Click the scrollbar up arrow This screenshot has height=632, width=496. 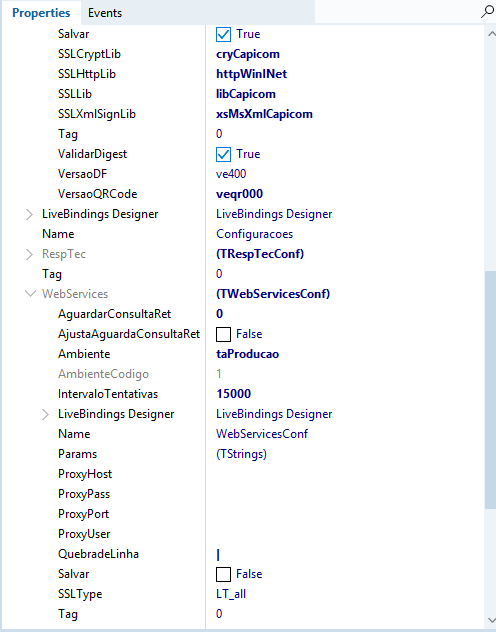(491, 34)
